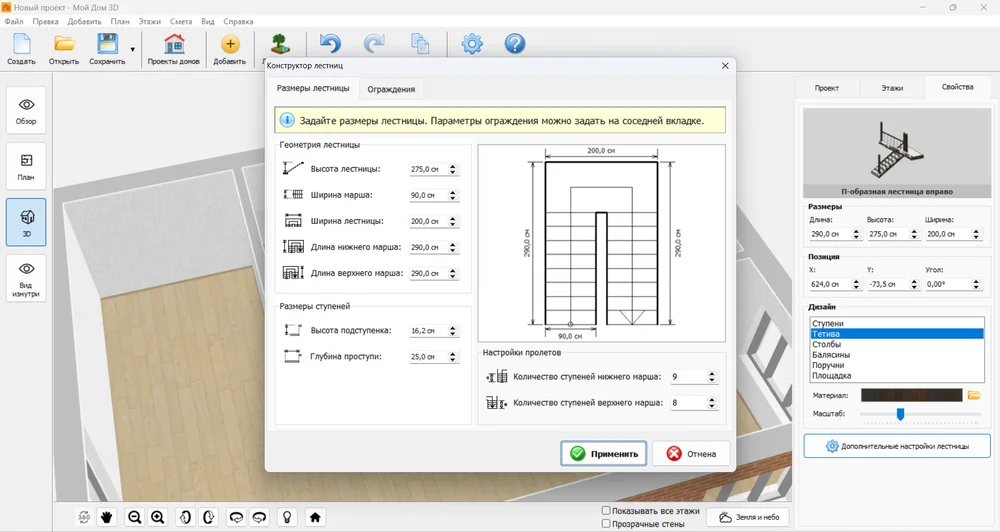Tilt view with second horizontal rotate icon
Viewport: 1000px width, 532px height.
259,517
